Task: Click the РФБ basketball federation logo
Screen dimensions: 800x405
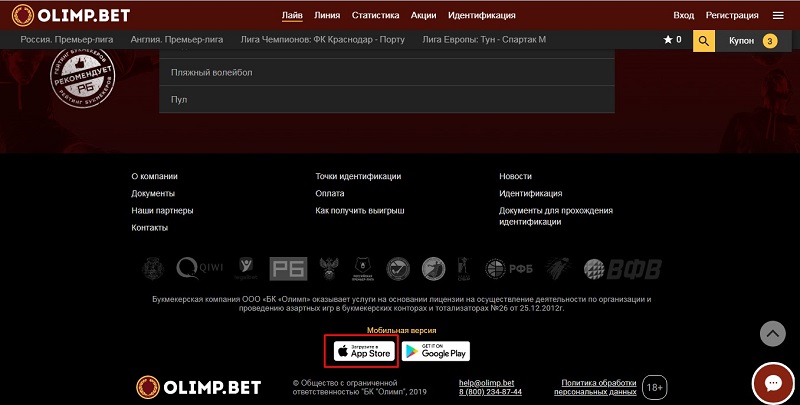Action: (508, 268)
